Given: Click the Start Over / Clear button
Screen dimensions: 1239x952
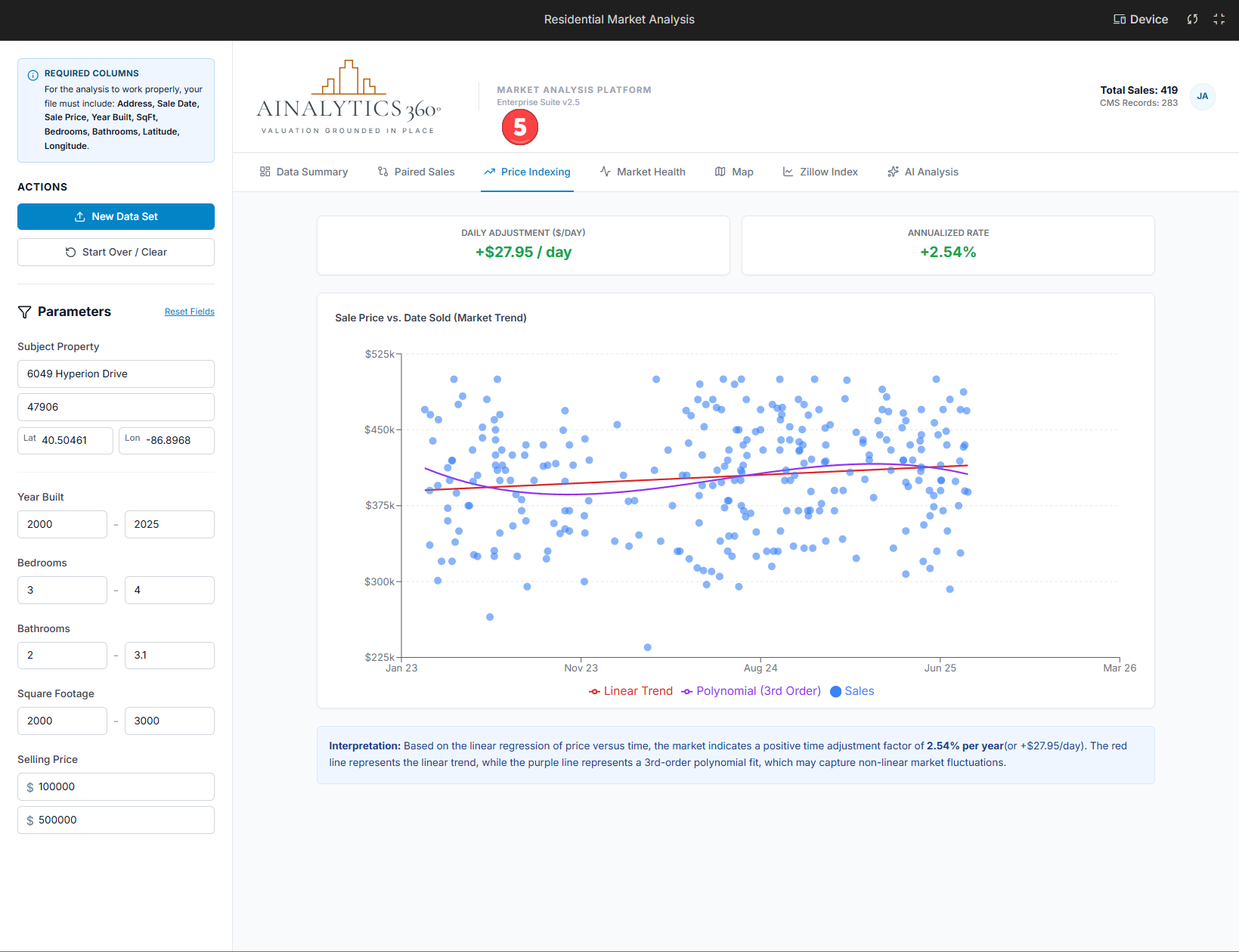Looking at the screenshot, I should [x=116, y=252].
